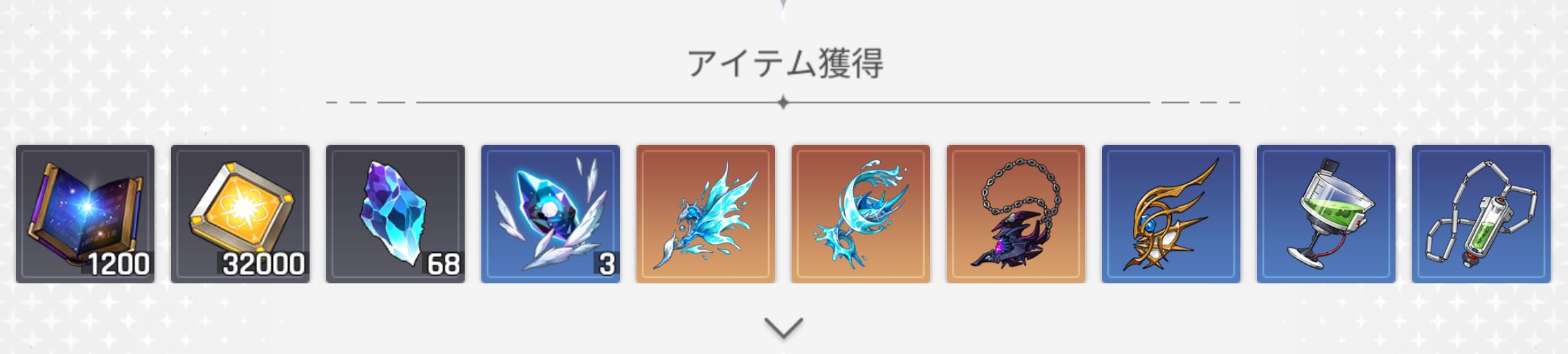Click the 32000 quantity label
Screen dimensions: 1568x354
tap(263, 264)
